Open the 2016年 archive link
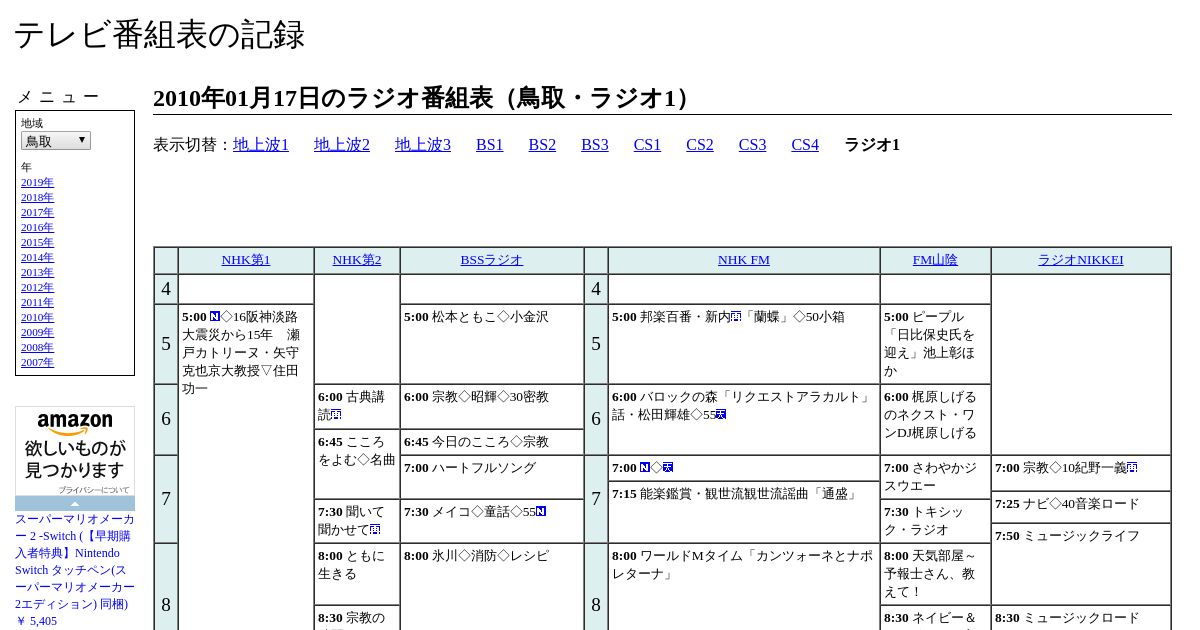1200x630 pixels. 37,227
